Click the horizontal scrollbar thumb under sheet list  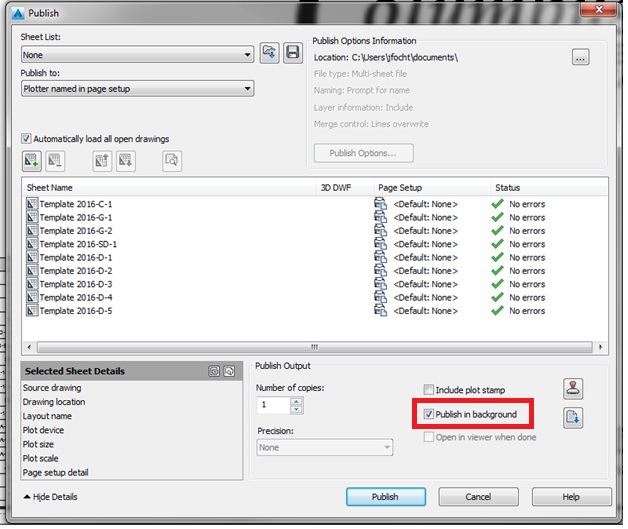click(315, 347)
